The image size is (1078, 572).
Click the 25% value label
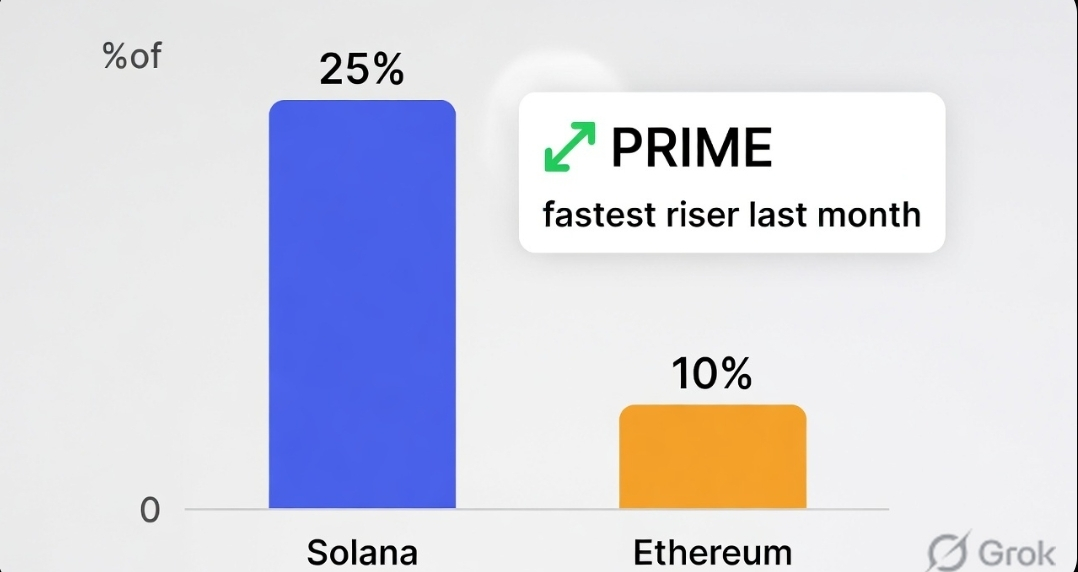(x=361, y=69)
